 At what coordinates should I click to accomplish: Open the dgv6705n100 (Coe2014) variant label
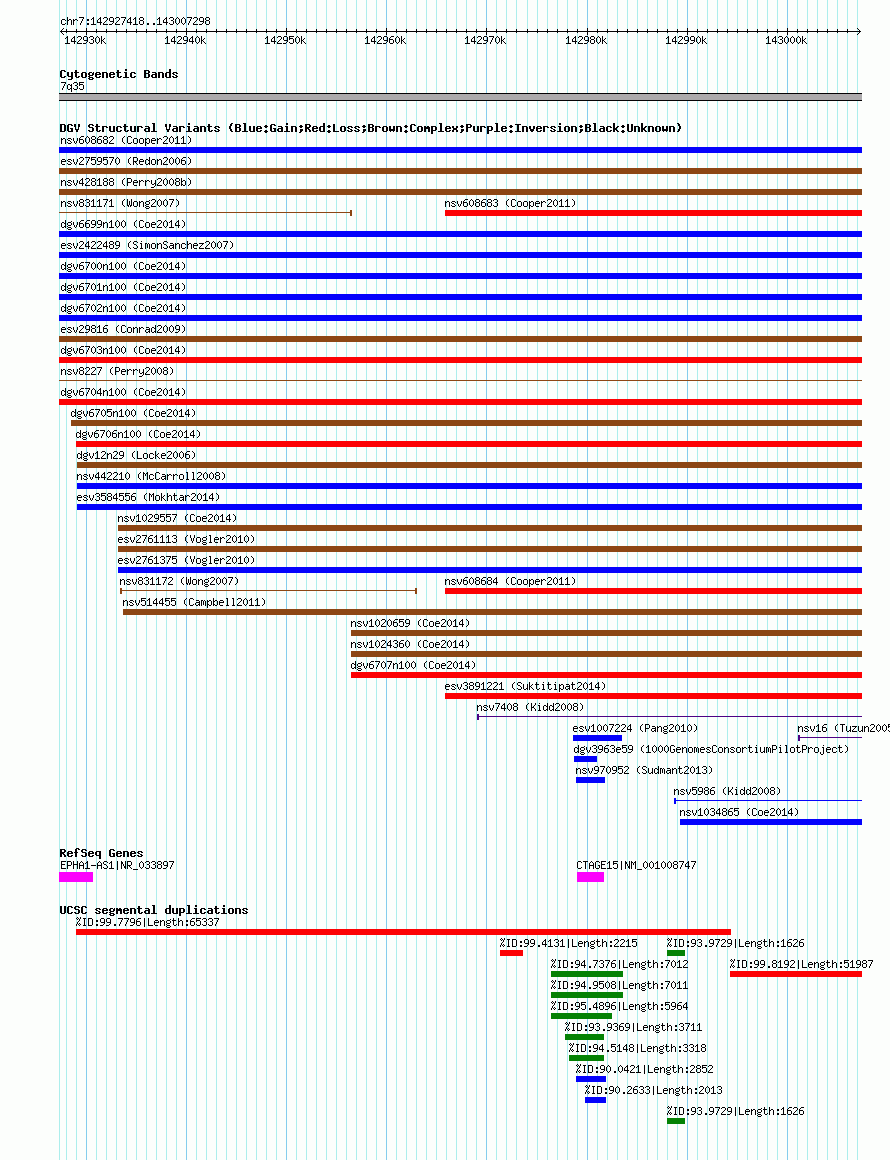point(133,413)
